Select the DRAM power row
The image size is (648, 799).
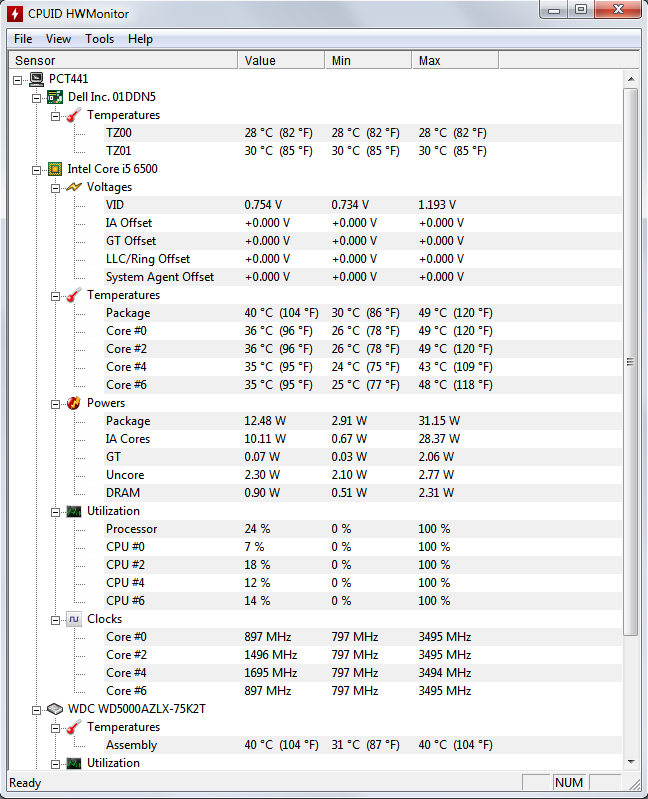(x=363, y=493)
